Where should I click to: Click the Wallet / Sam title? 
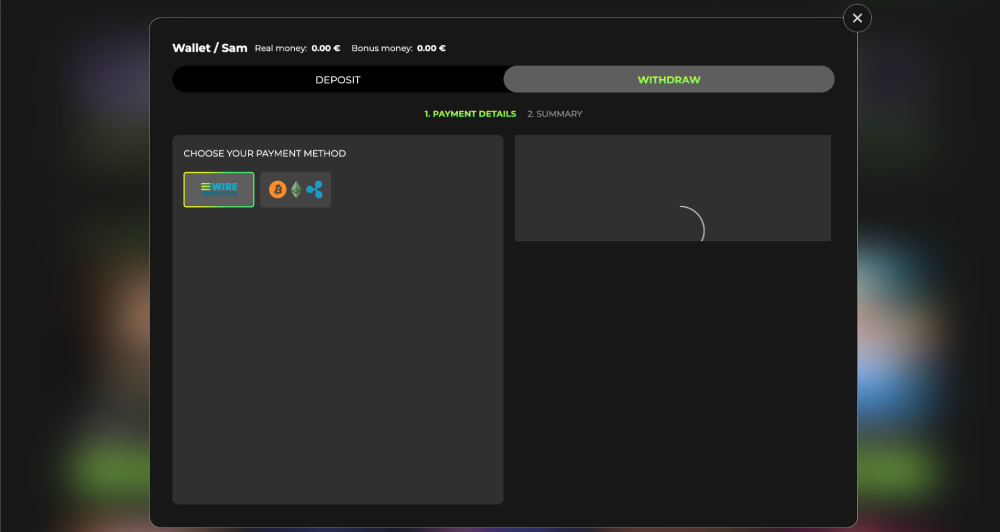(x=210, y=48)
